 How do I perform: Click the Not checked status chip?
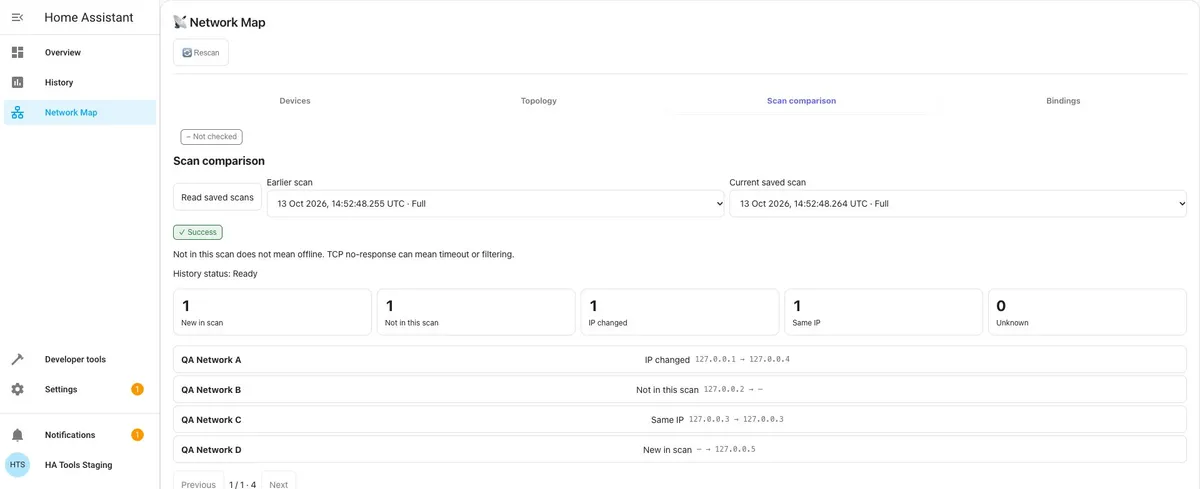coord(211,137)
